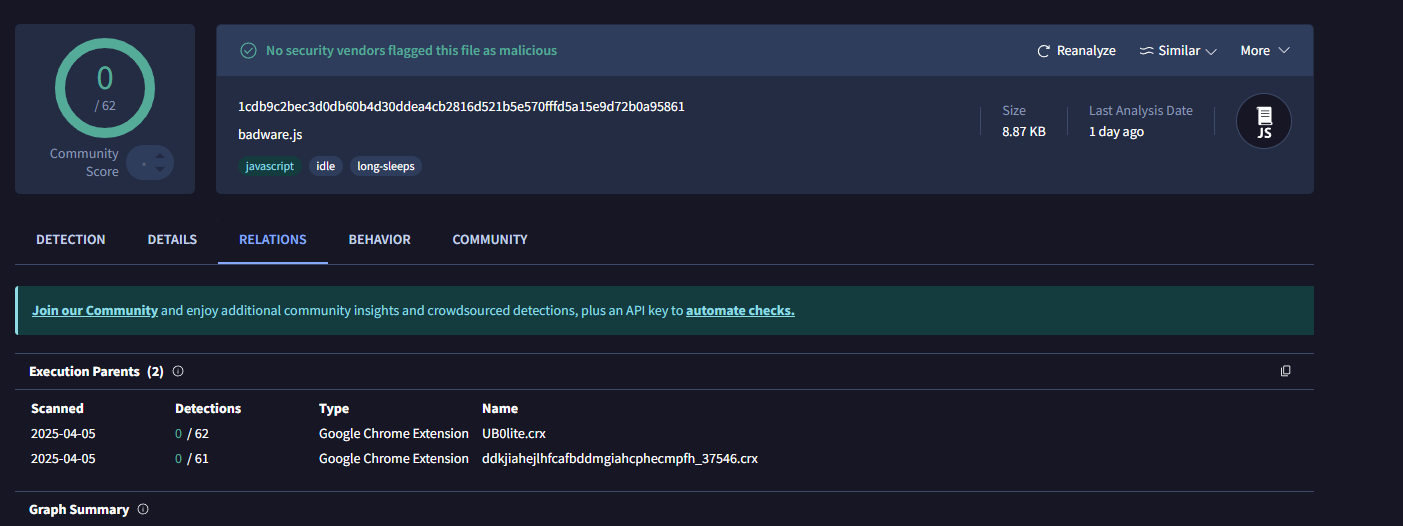Expand the Similar dropdown chevron
This screenshot has width=1403, height=526.
tap(1211, 51)
